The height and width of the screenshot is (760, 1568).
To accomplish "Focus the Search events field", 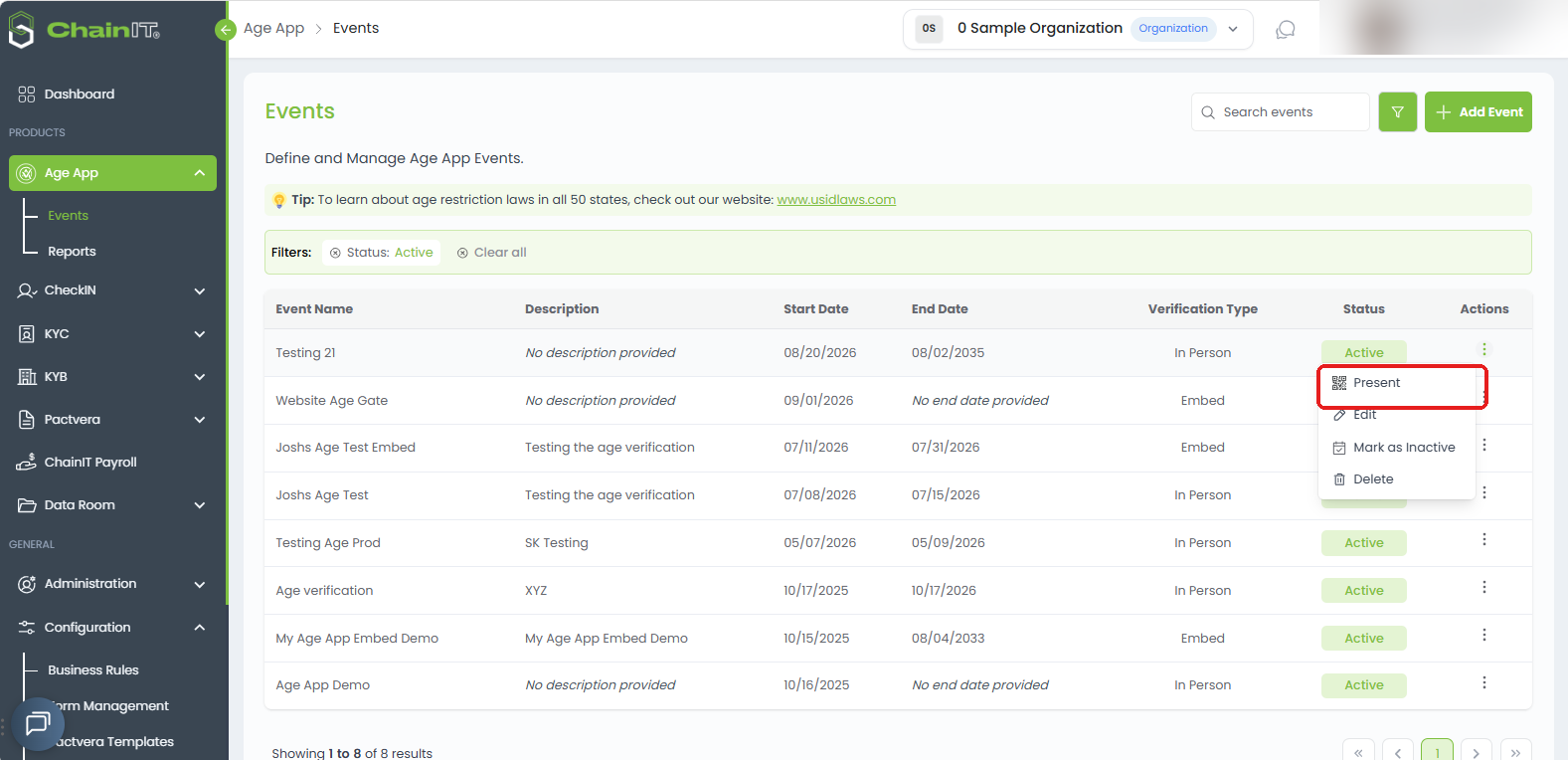I will coord(1280,111).
